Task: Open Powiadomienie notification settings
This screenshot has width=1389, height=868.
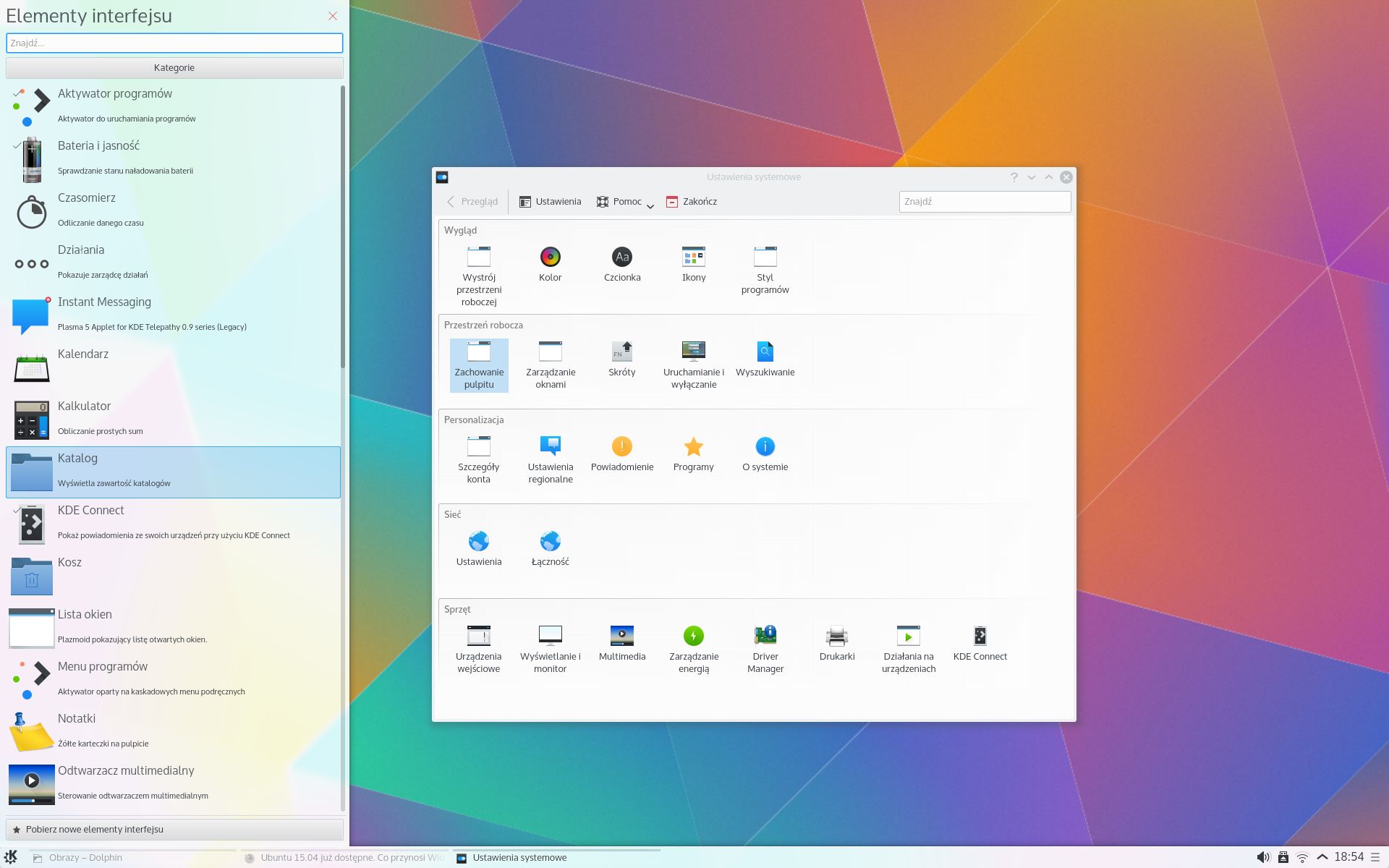Action: (x=621, y=454)
